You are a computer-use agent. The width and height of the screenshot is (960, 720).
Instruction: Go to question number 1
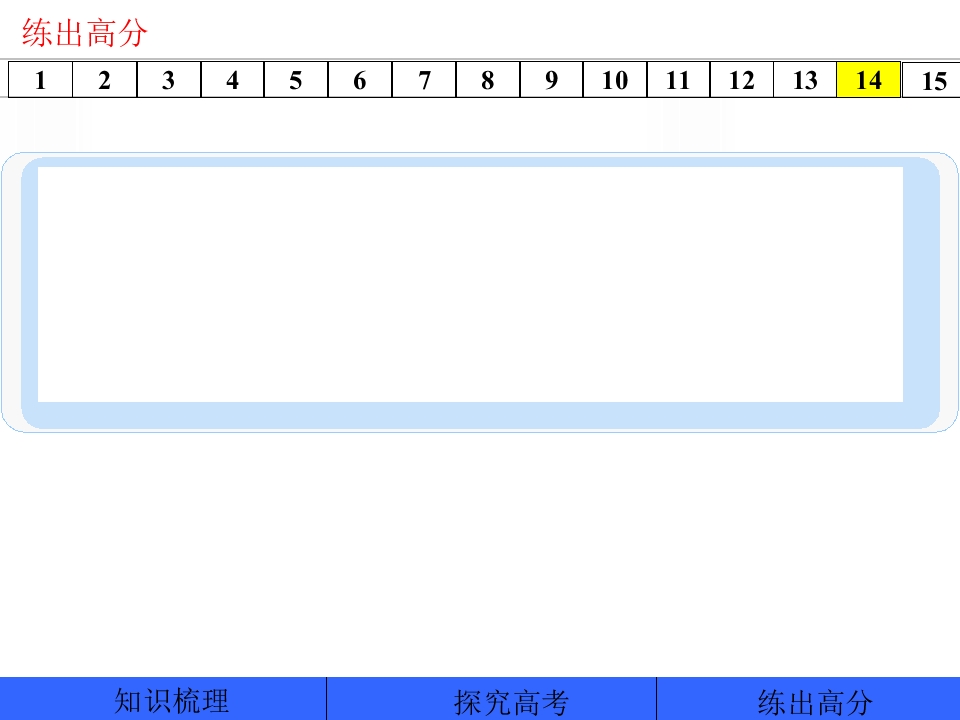coord(40,80)
